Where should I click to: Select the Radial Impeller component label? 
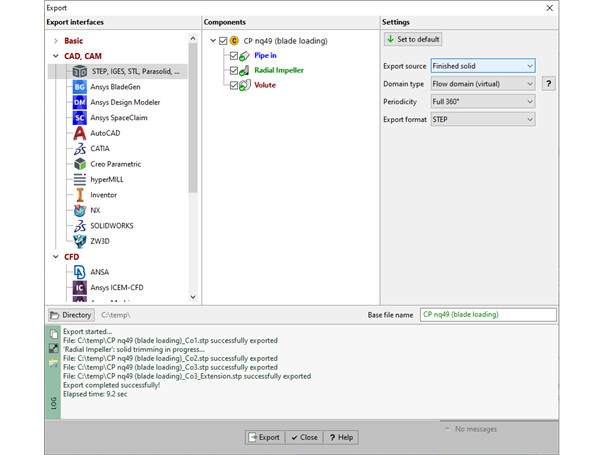point(279,70)
